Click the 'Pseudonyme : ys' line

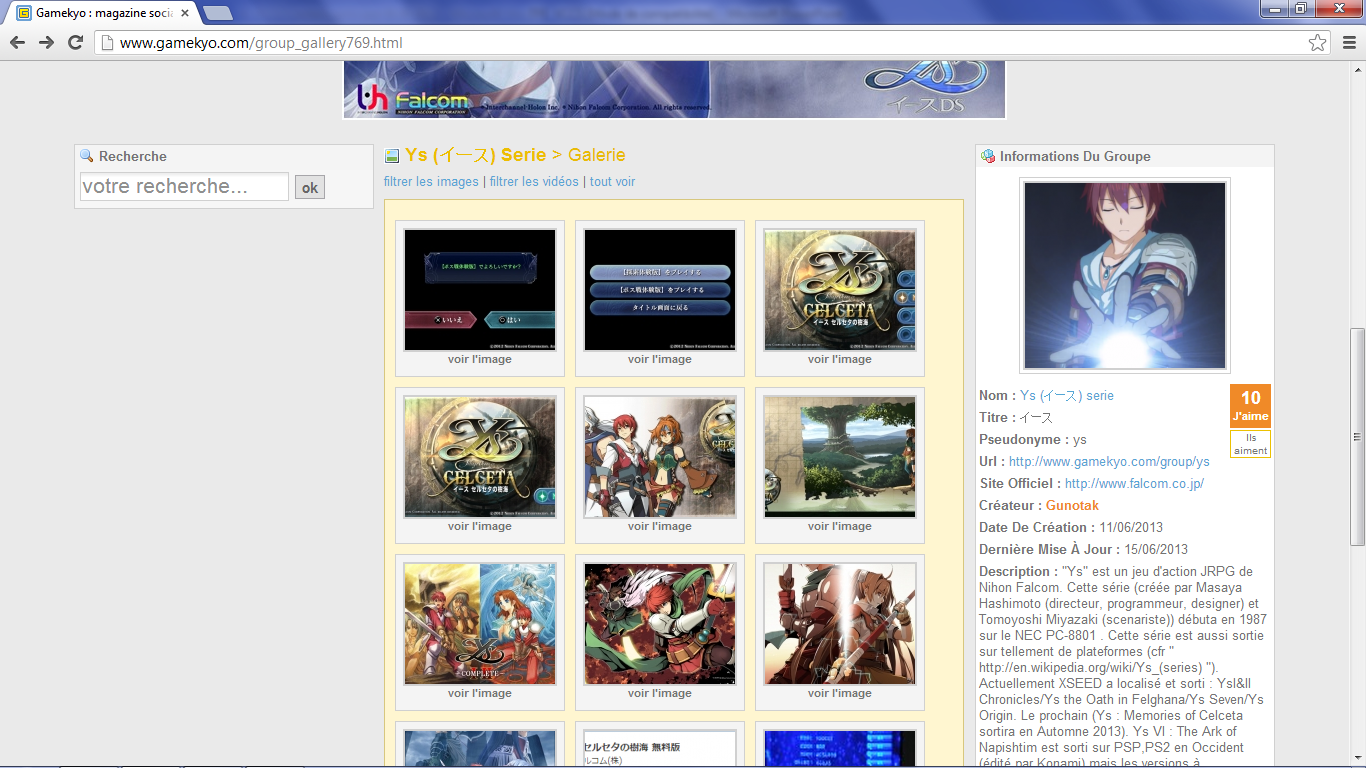tap(1033, 440)
